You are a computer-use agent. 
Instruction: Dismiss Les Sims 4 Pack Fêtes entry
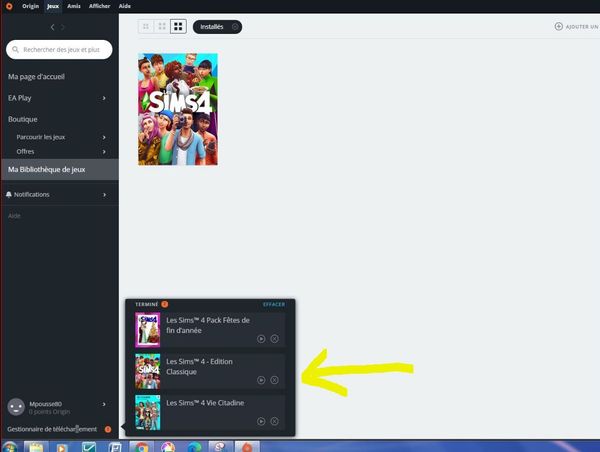click(274, 339)
